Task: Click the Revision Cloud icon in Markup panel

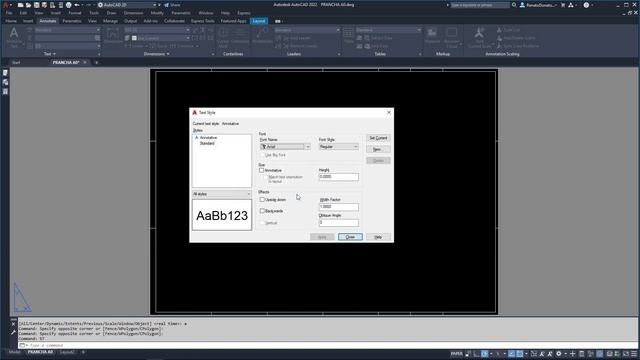Action: pyautogui.click(x=451, y=33)
